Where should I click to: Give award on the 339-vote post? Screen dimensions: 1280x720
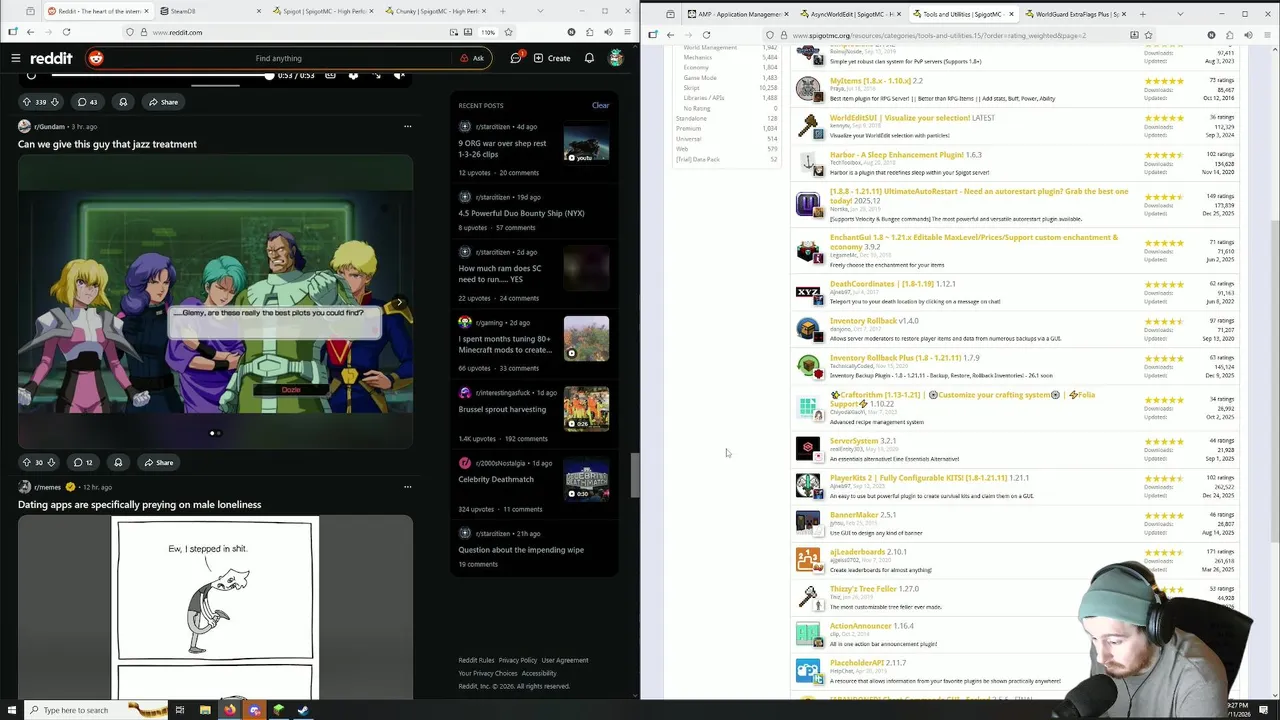point(123,102)
